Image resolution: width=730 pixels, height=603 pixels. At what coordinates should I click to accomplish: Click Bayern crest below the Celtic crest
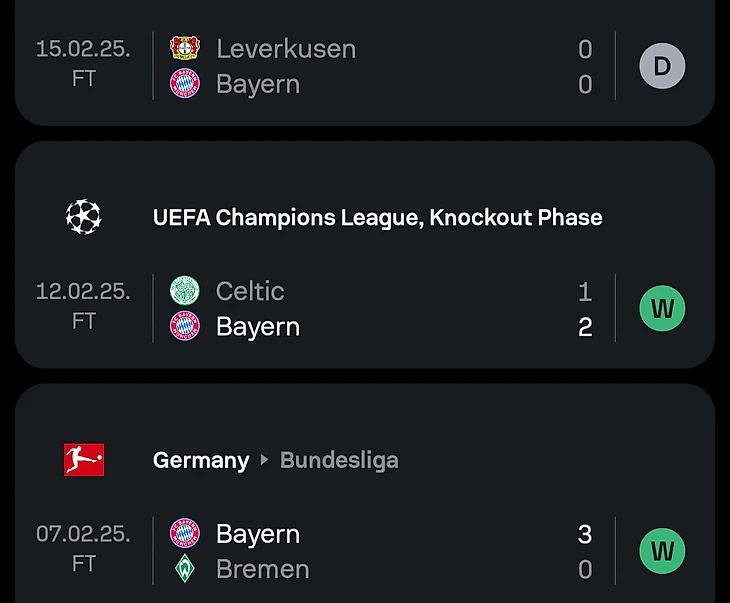pyautogui.click(x=185, y=327)
